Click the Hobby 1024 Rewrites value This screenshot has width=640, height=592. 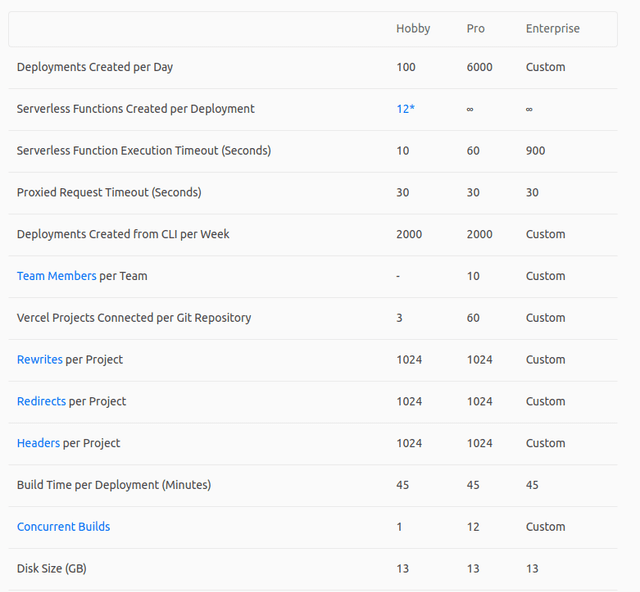click(x=409, y=360)
